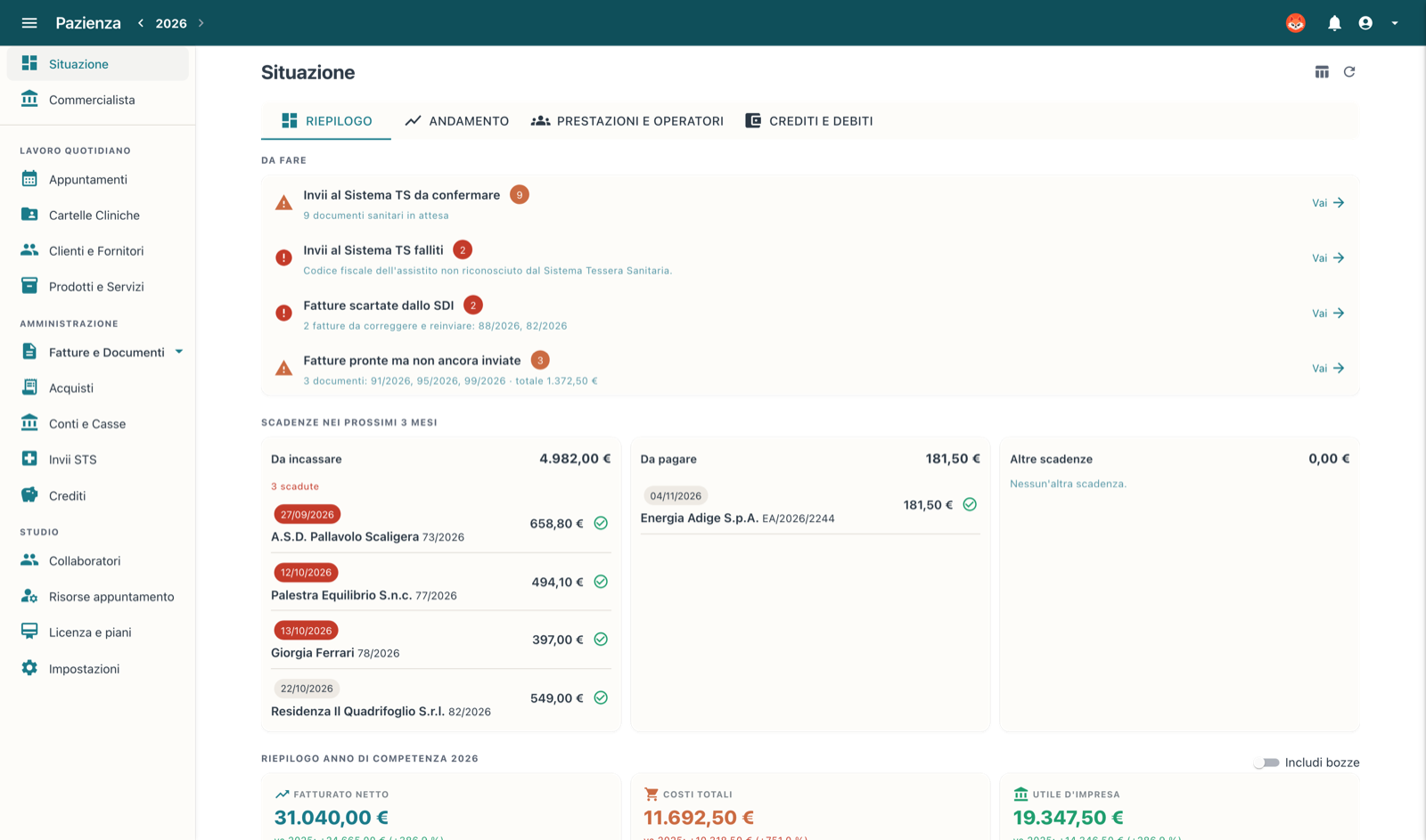Switch to the Crediti e Debiti tab
The width and height of the screenshot is (1426, 840).
tap(809, 121)
